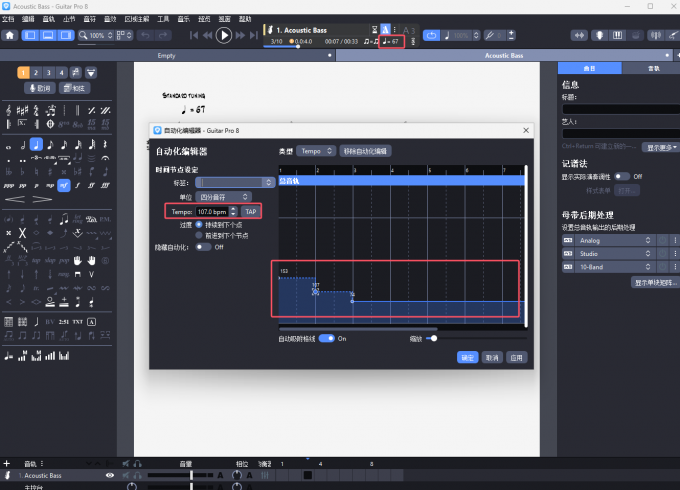This screenshot has width=680, height=490.
Task: Click the Play button in the transport bar
Action: pyautogui.click(x=223, y=35)
